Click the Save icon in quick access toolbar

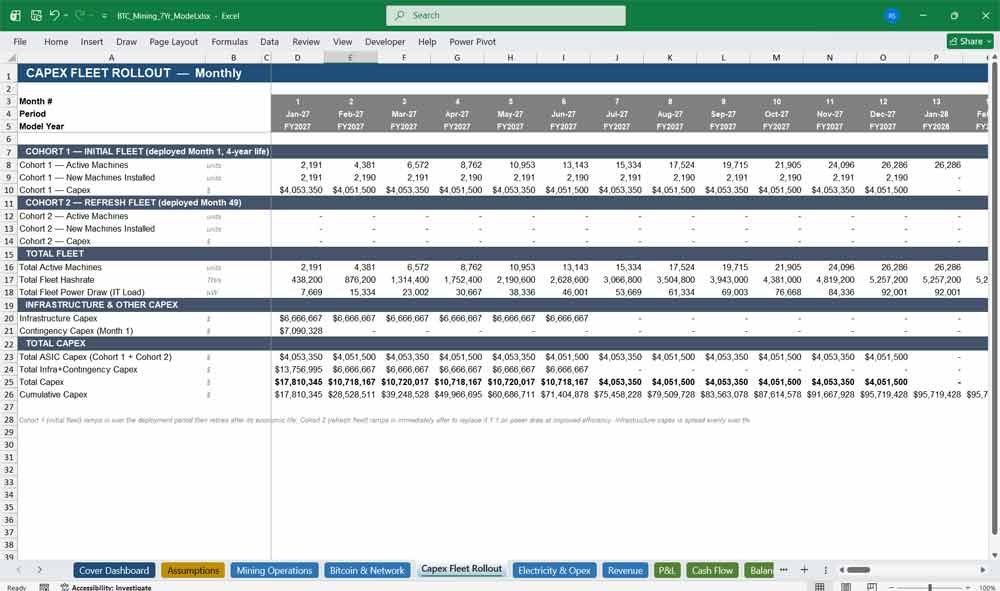pos(36,15)
